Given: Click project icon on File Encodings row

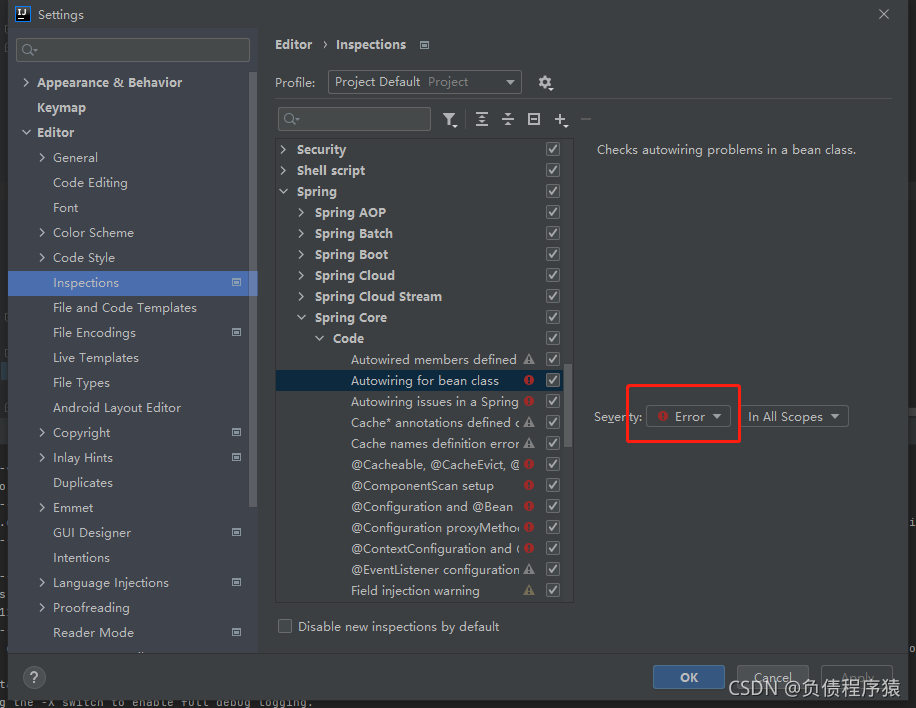Looking at the screenshot, I should pyautogui.click(x=237, y=332).
